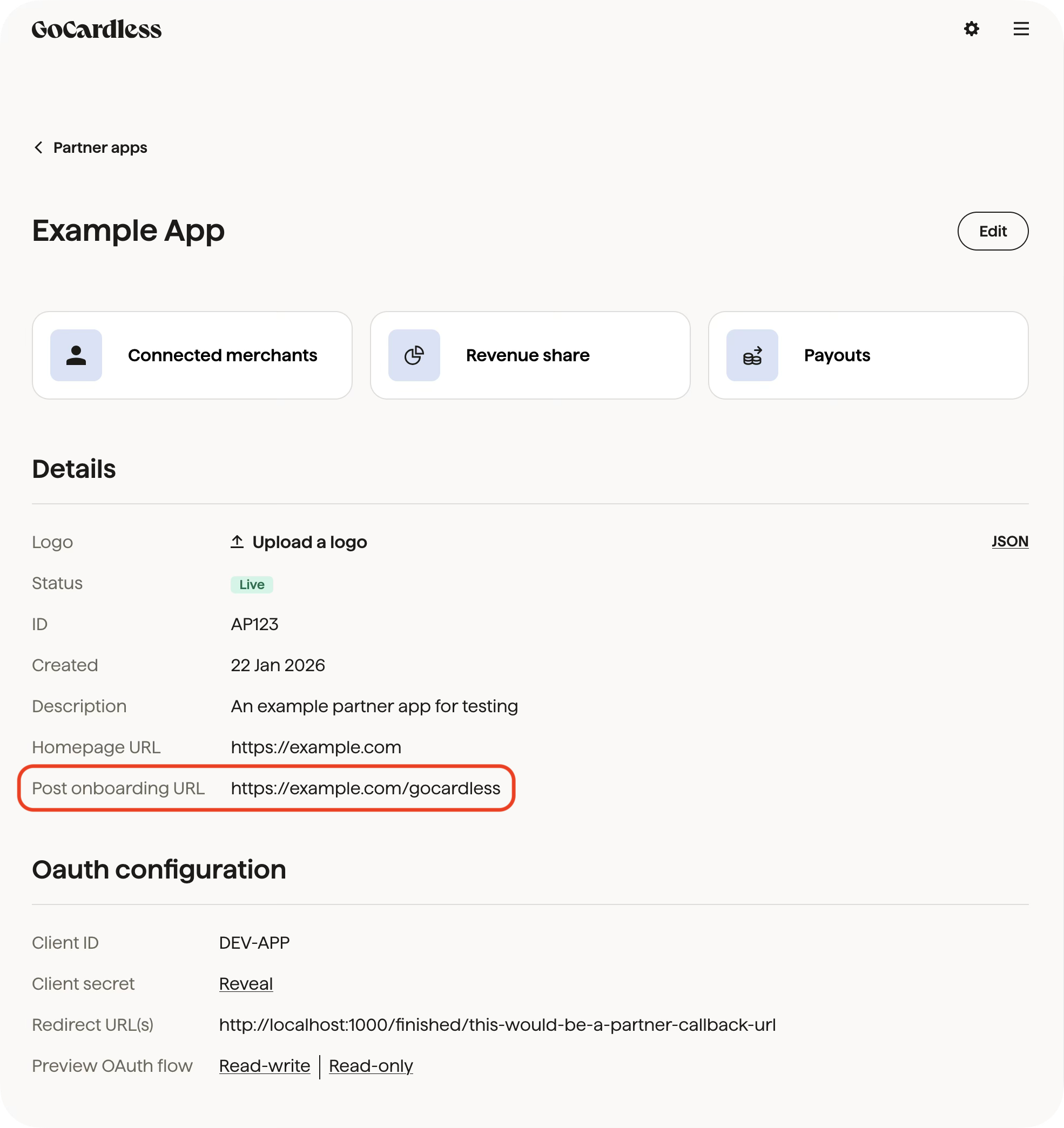Toggle Read-only OAuth flow preview

[x=371, y=1065]
